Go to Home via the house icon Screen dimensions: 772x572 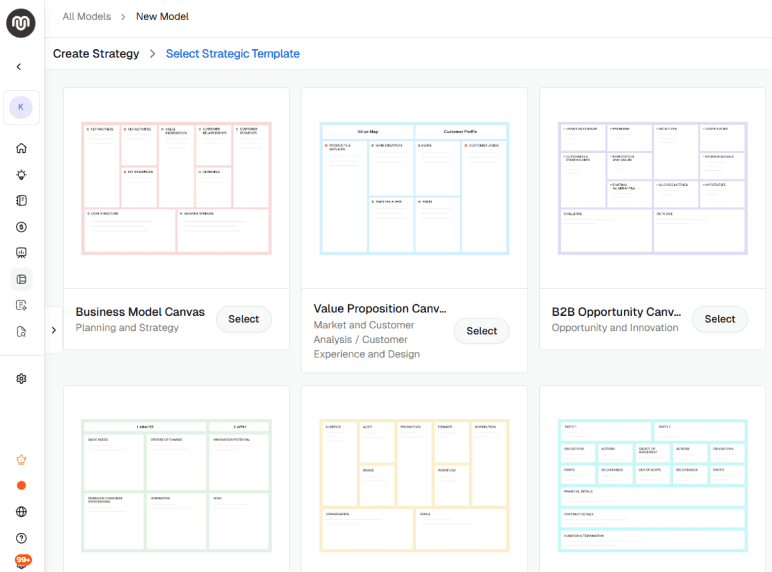21,148
